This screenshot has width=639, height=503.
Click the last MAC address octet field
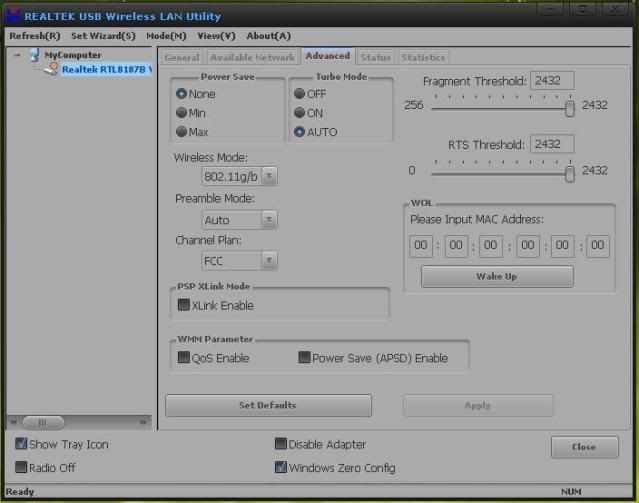(598, 246)
